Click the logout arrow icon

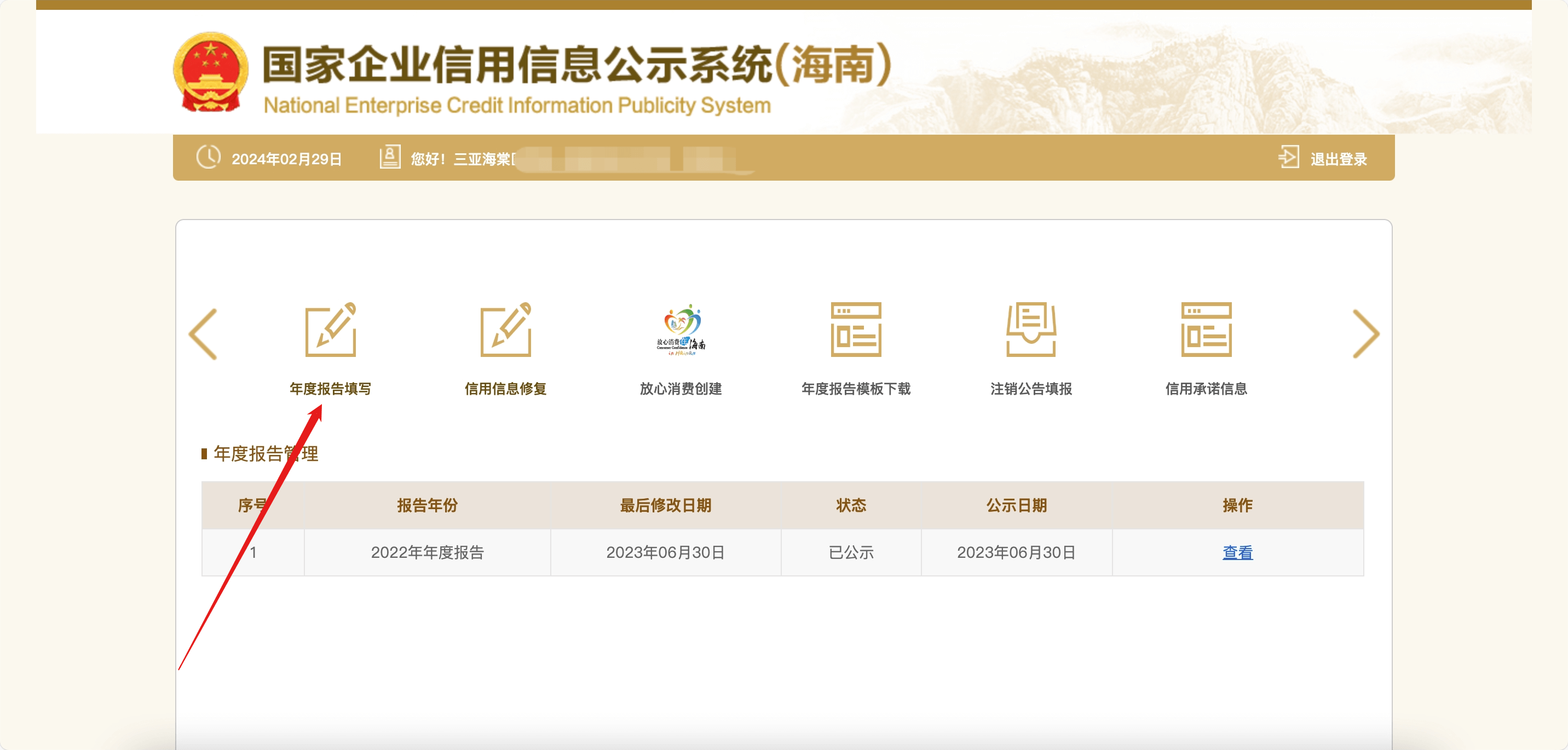point(1288,157)
